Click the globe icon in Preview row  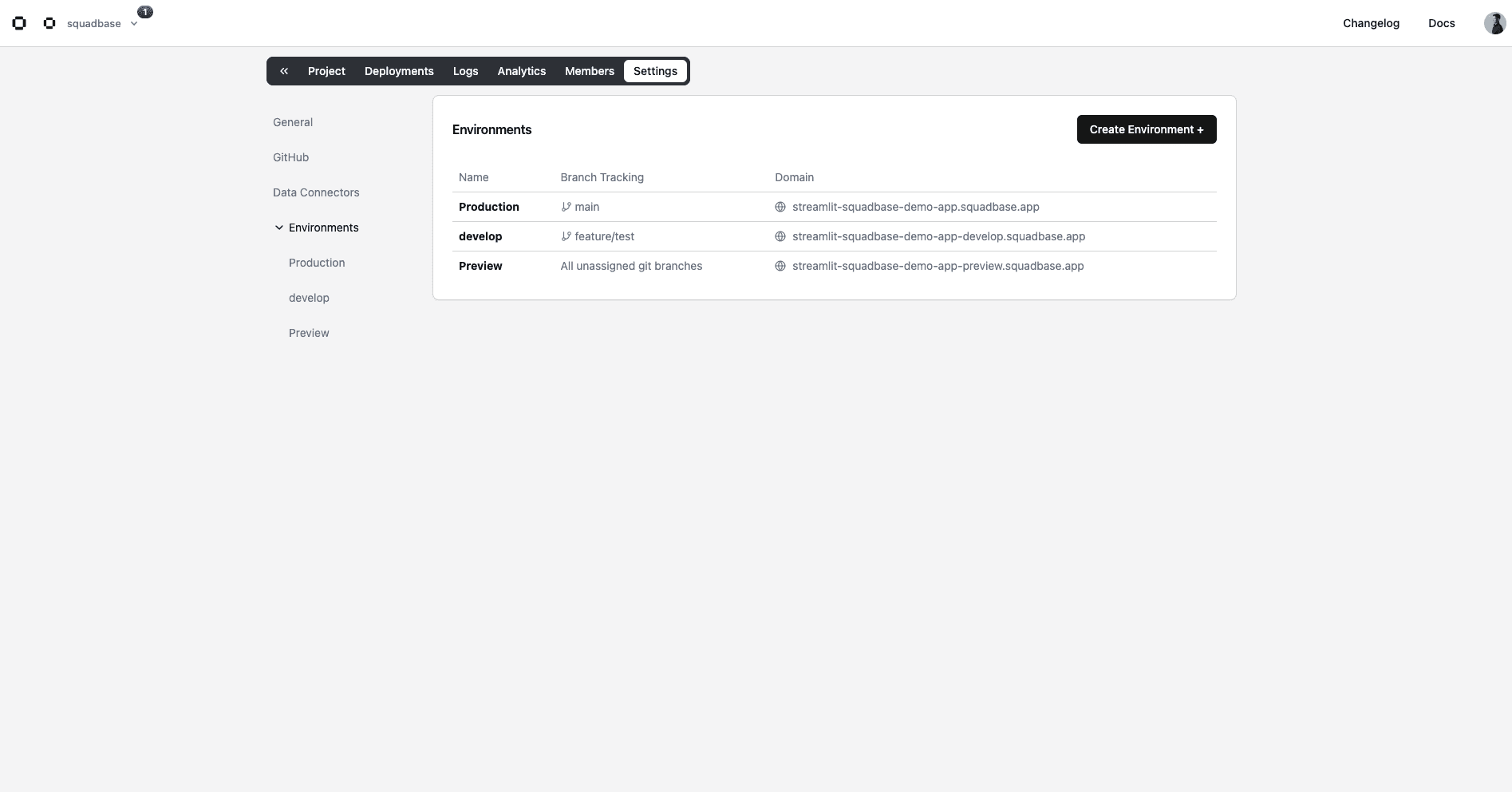coord(780,266)
